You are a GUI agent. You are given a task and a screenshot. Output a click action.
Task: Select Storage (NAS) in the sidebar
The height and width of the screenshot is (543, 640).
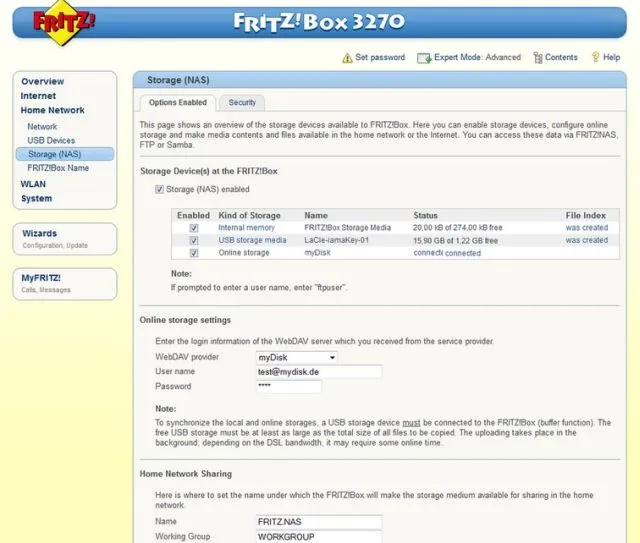click(65, 154)
